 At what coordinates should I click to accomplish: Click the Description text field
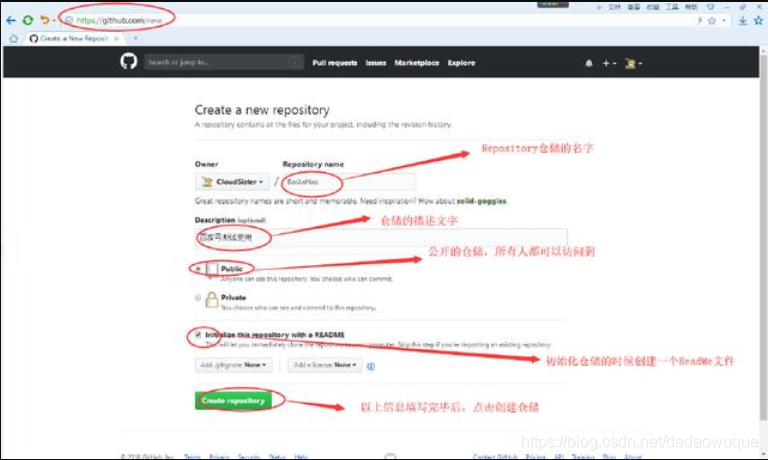coord(381,237)
